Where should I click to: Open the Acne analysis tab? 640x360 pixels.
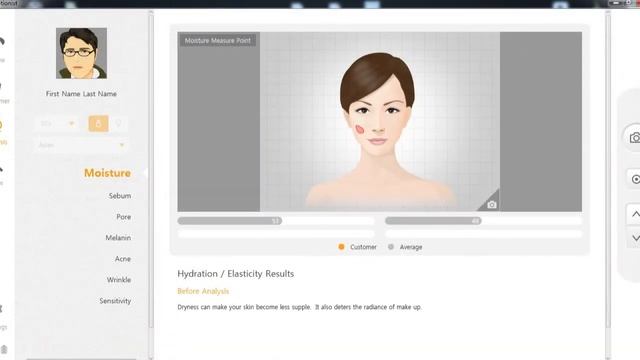point(123,259)
